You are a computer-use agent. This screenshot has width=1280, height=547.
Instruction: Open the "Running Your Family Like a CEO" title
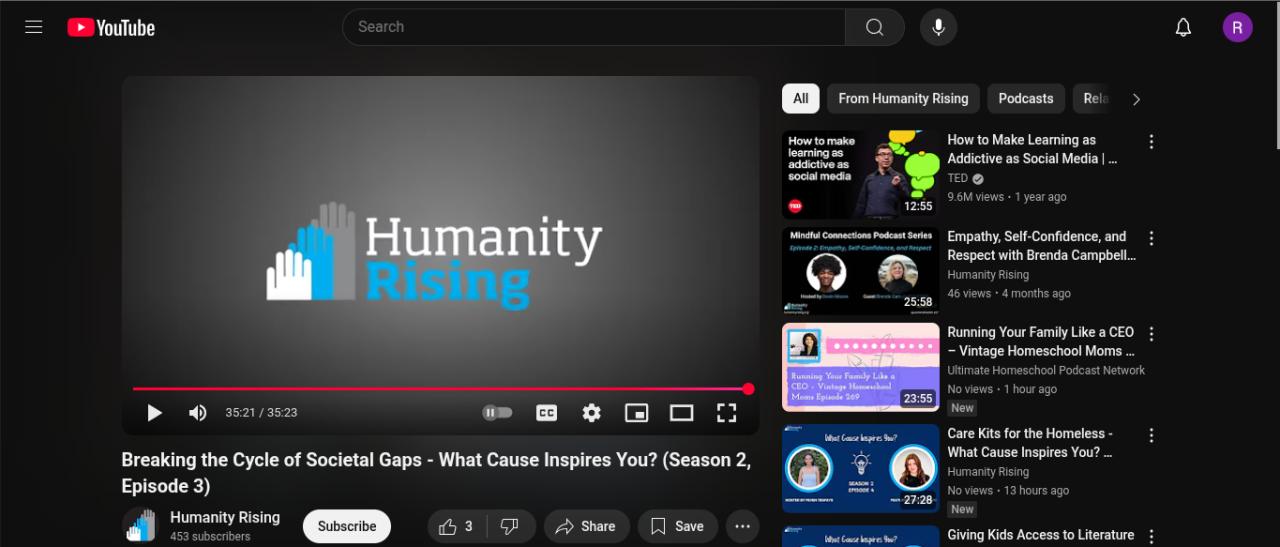click(x=1041, y=342)
